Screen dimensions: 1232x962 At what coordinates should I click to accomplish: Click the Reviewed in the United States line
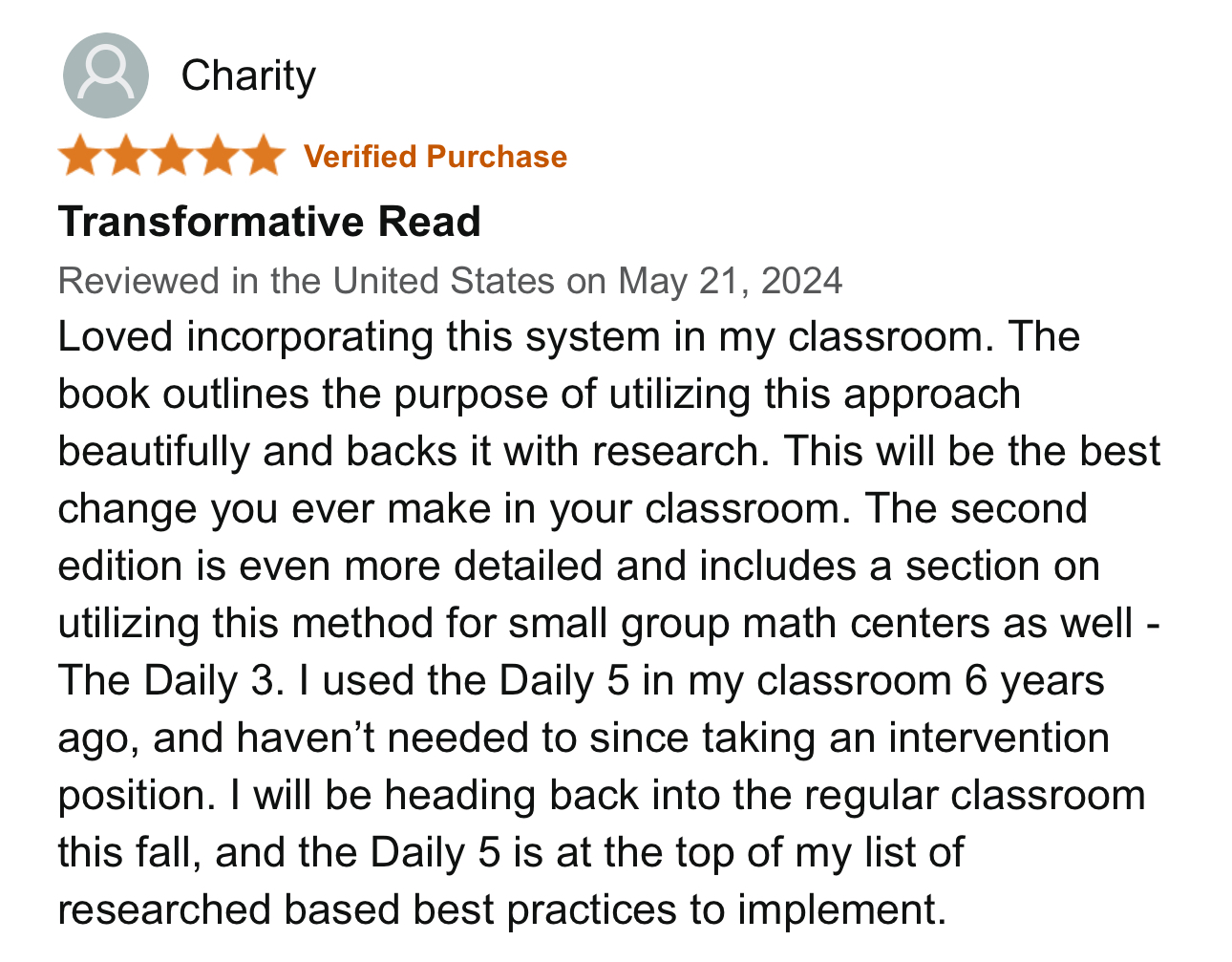coord(450,281)
